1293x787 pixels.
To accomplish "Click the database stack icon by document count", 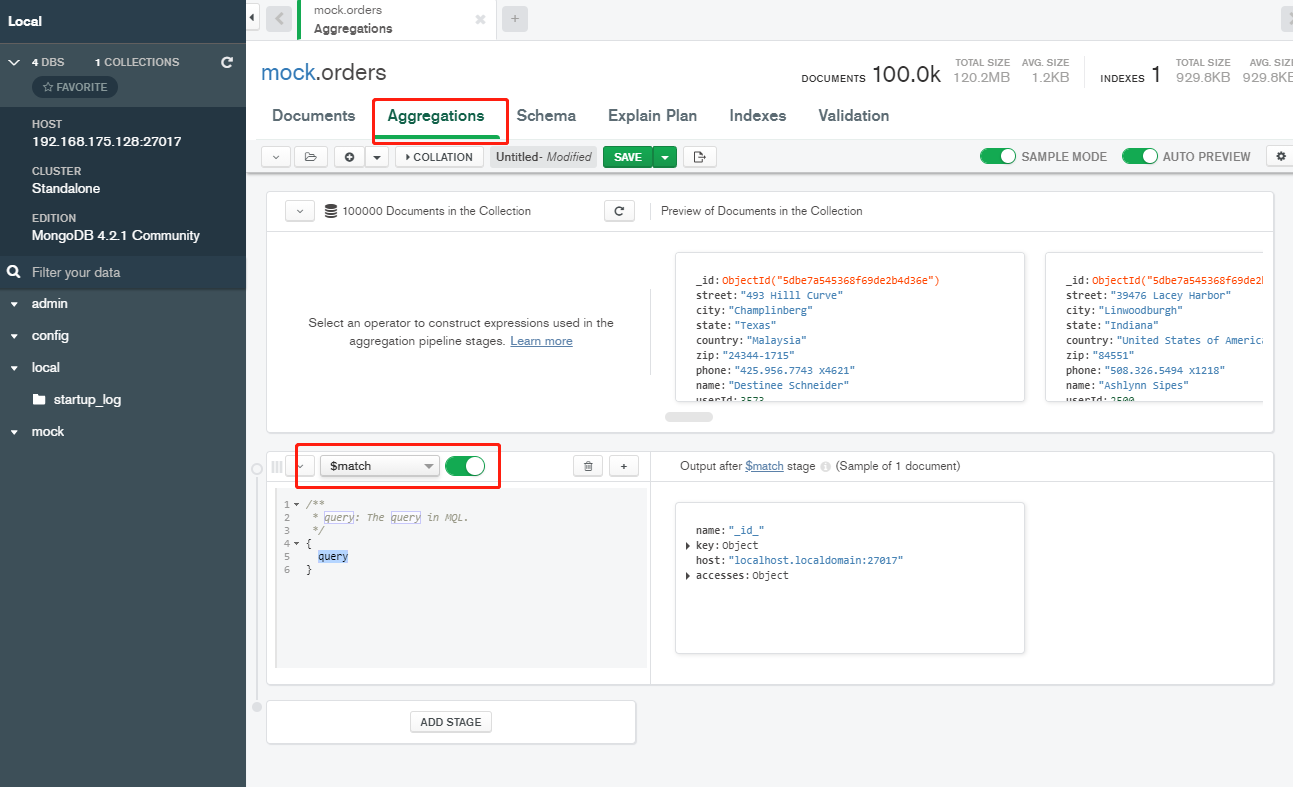I will 331,211.
